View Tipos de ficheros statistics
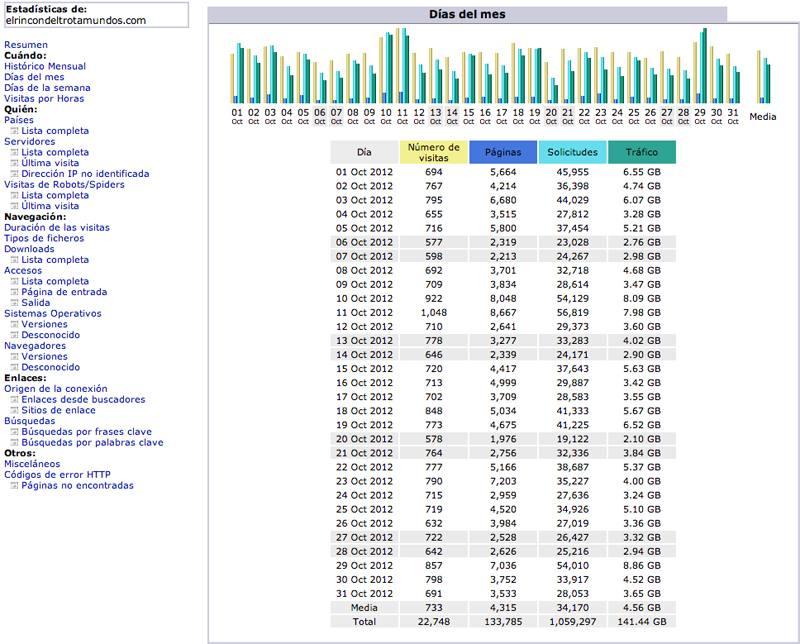The width and height of the screenshot is (800, 644). (x=44, y=238)
